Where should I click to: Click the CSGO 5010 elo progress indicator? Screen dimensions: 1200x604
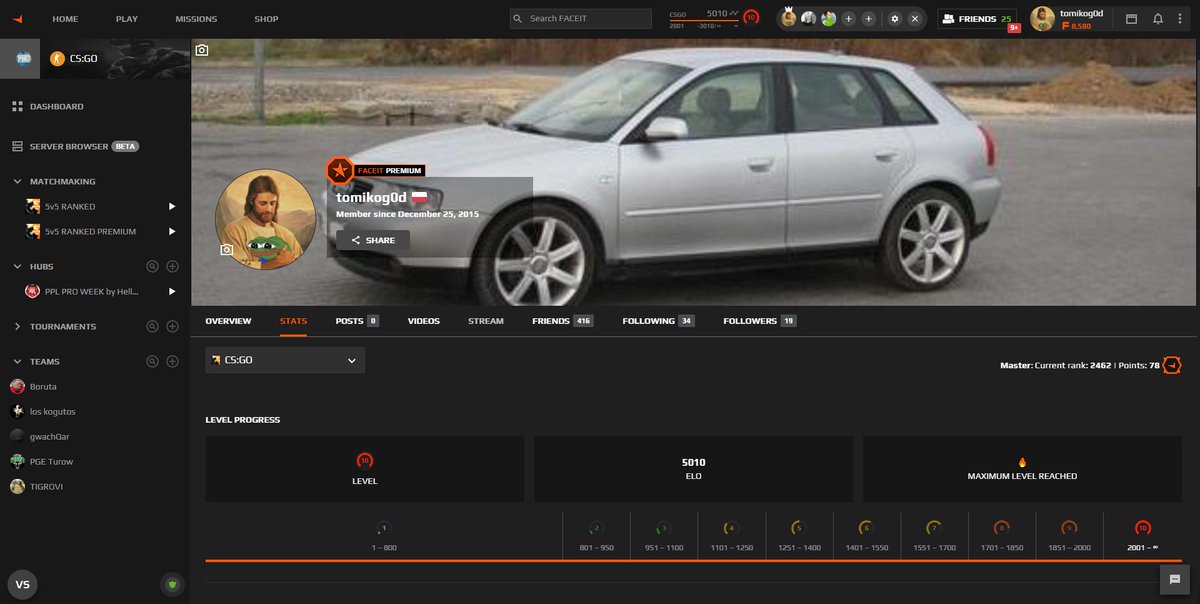click(704, 19)
